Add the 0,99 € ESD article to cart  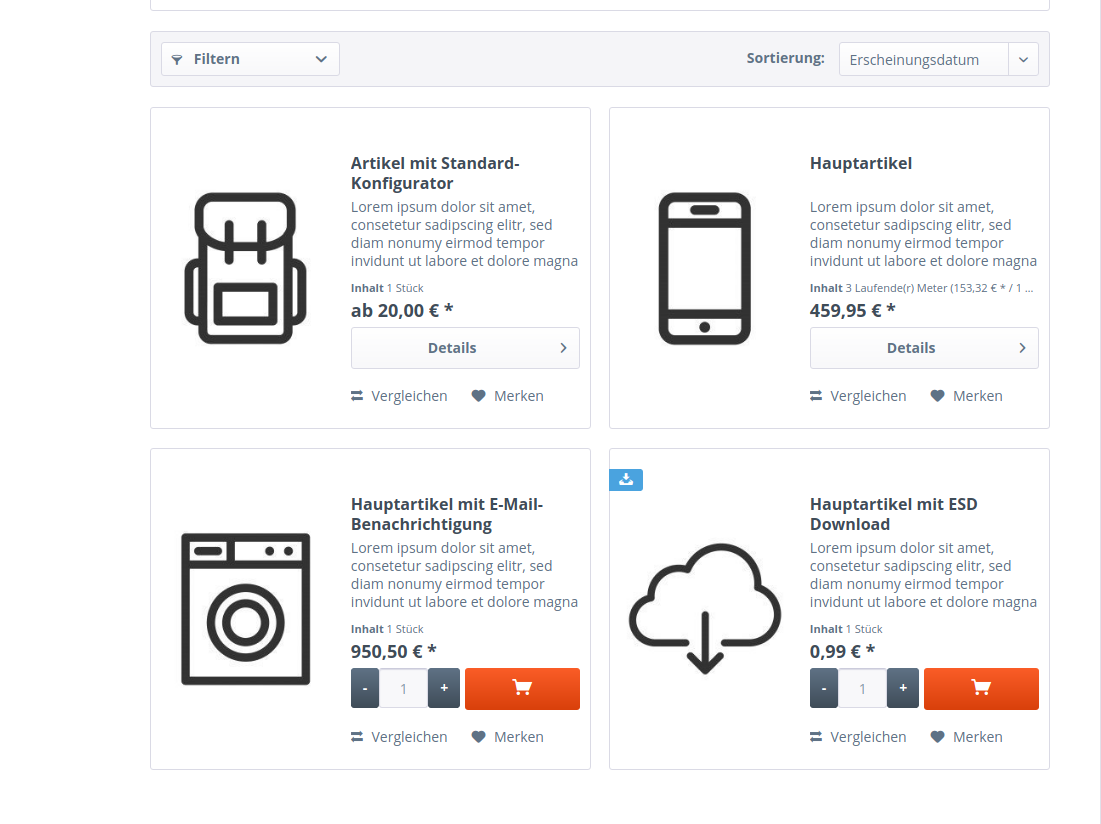click(981, 689)
